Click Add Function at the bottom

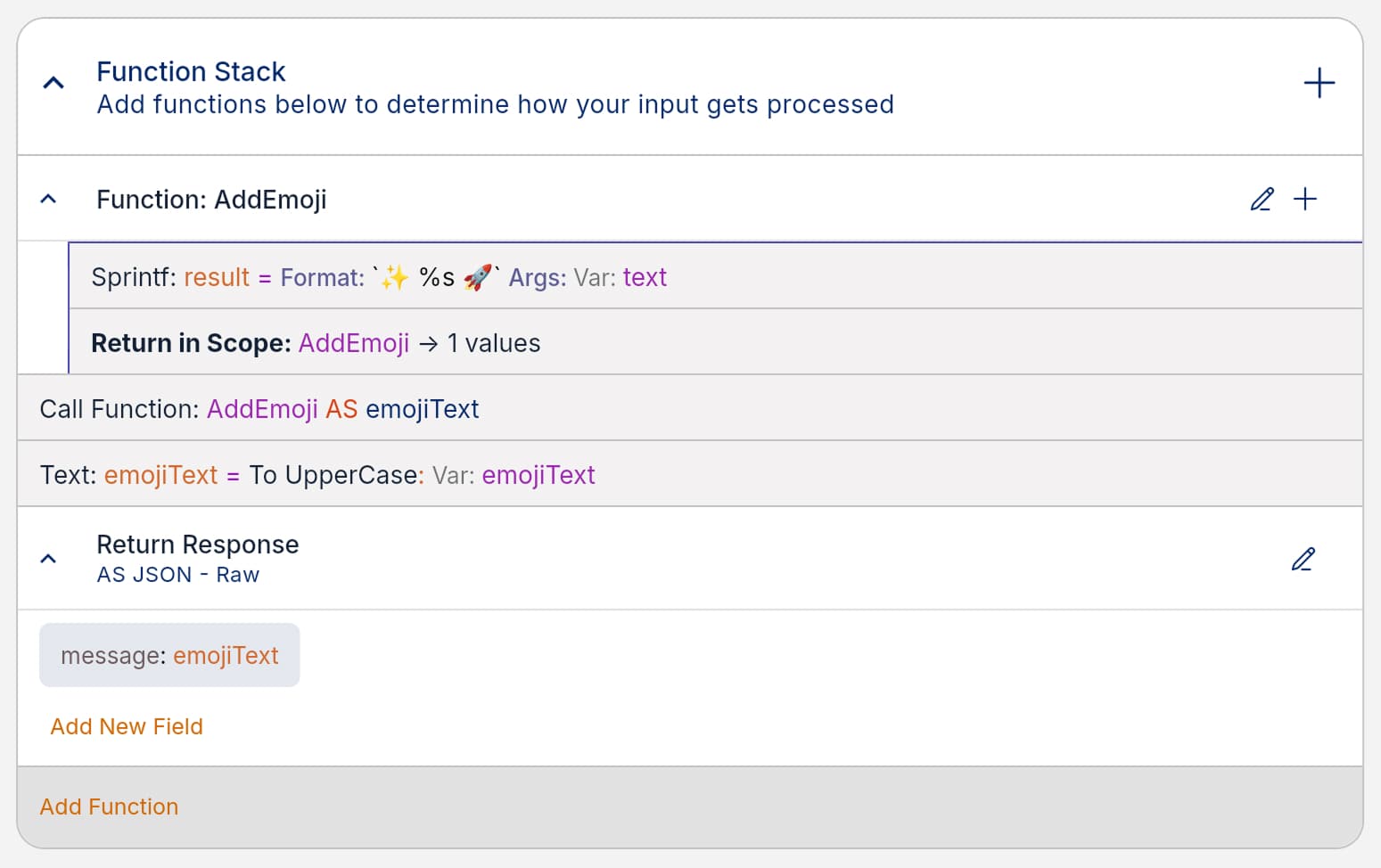pyautogui.click(x=109, y=807)
